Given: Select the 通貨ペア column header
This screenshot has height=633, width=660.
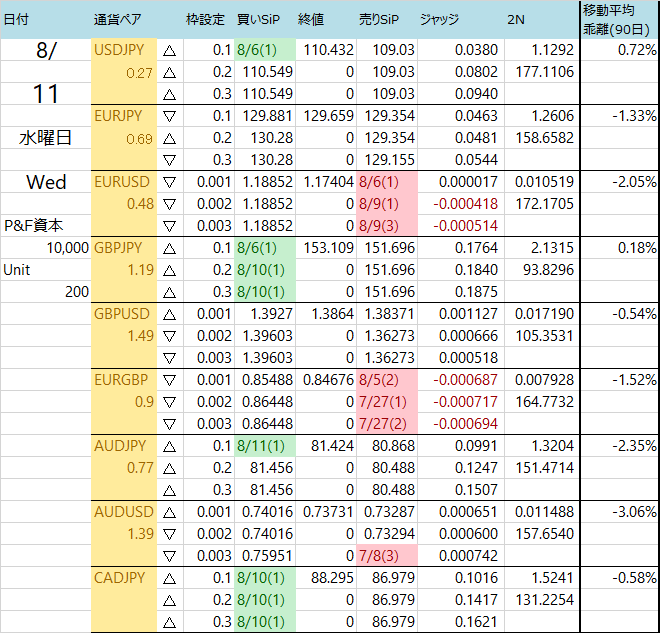Looking at the screenshot, I should pyautogui.click(x=117, y=19).
